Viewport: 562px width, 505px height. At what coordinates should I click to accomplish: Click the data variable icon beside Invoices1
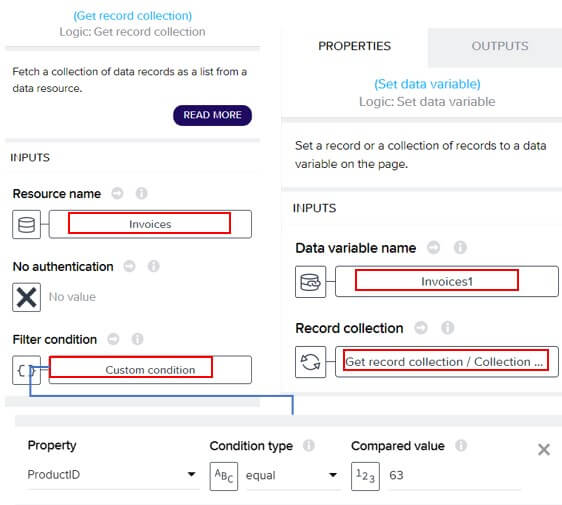pos(310,282)
